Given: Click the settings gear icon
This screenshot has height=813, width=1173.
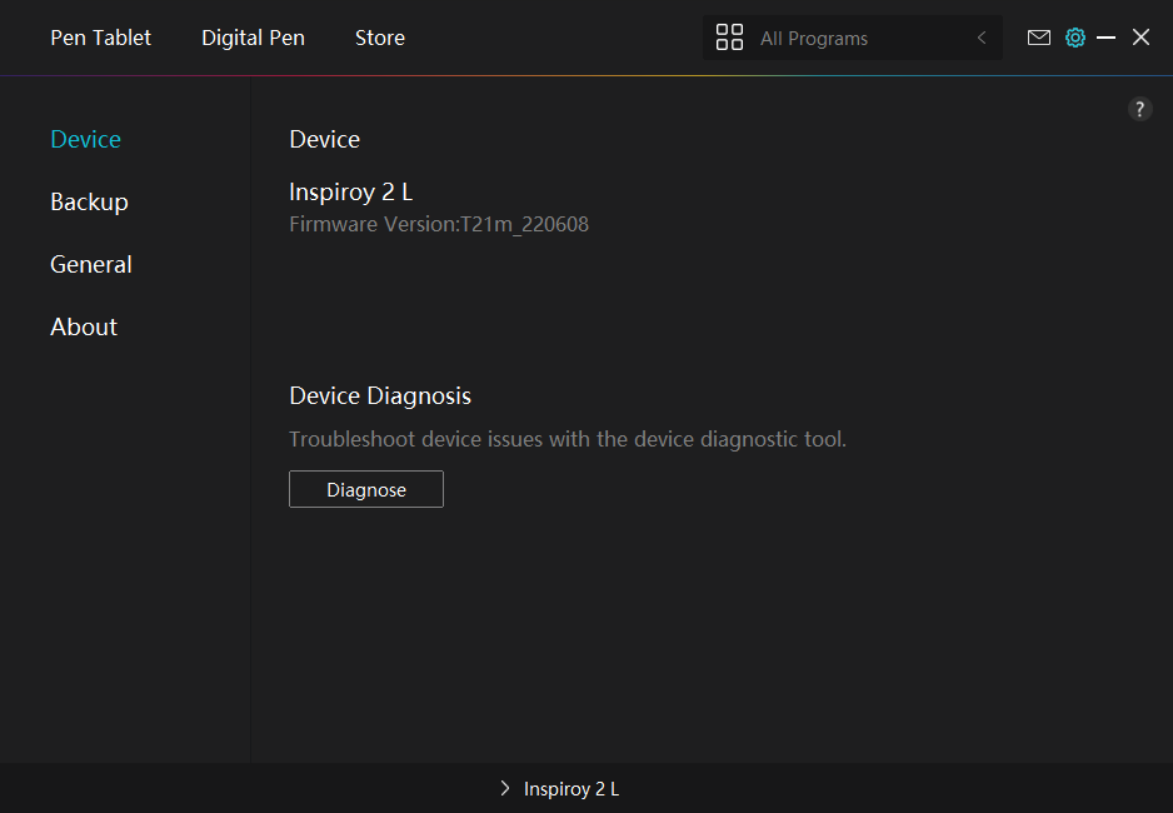Looking at the screenshot, I should [1075, 38].
